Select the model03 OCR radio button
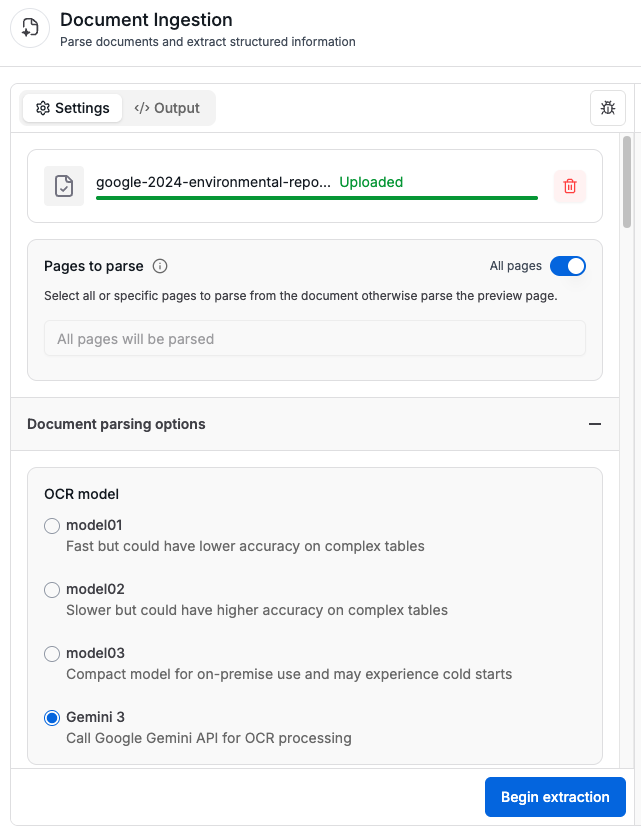 click(x=51, y=653)
